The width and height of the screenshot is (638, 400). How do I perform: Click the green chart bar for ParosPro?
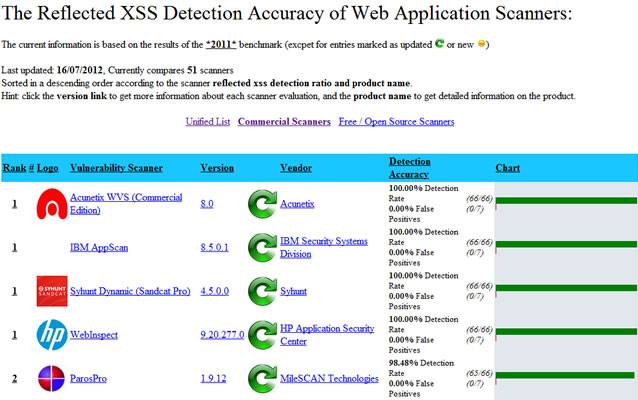(565, 375)
